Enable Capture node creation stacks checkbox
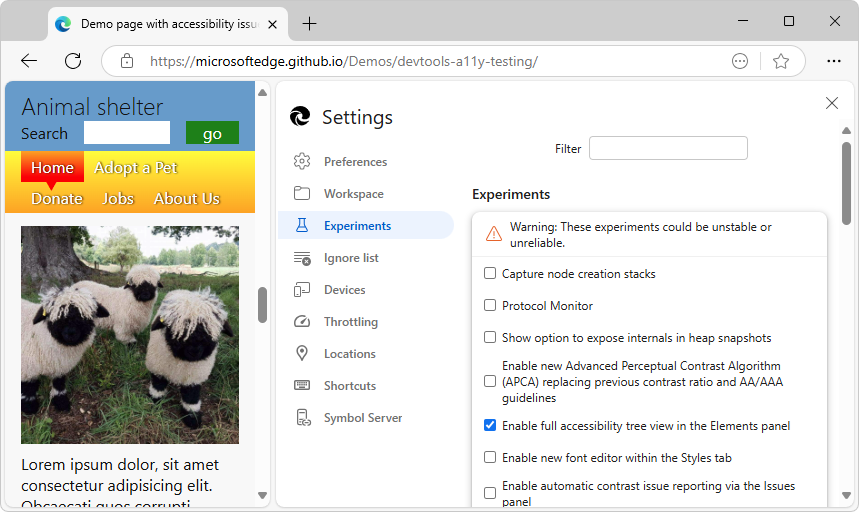 (x=490, y=274)
